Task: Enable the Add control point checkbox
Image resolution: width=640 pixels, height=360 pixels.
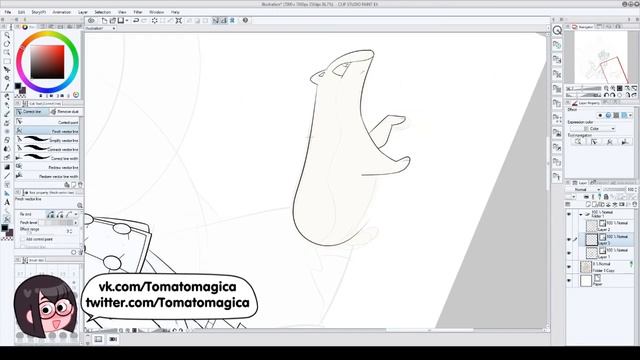Action: point(22,239)
